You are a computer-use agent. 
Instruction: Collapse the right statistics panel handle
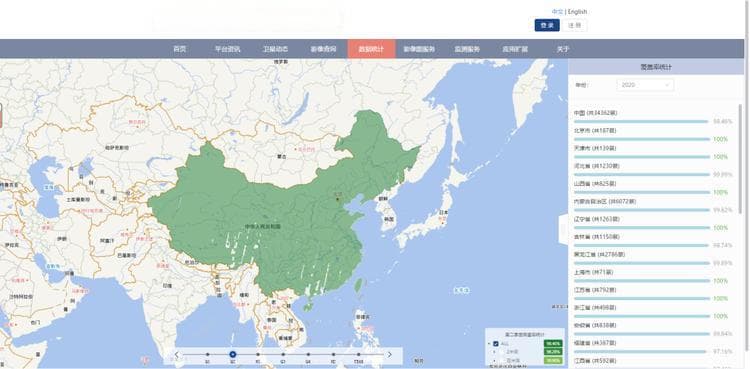563,230
